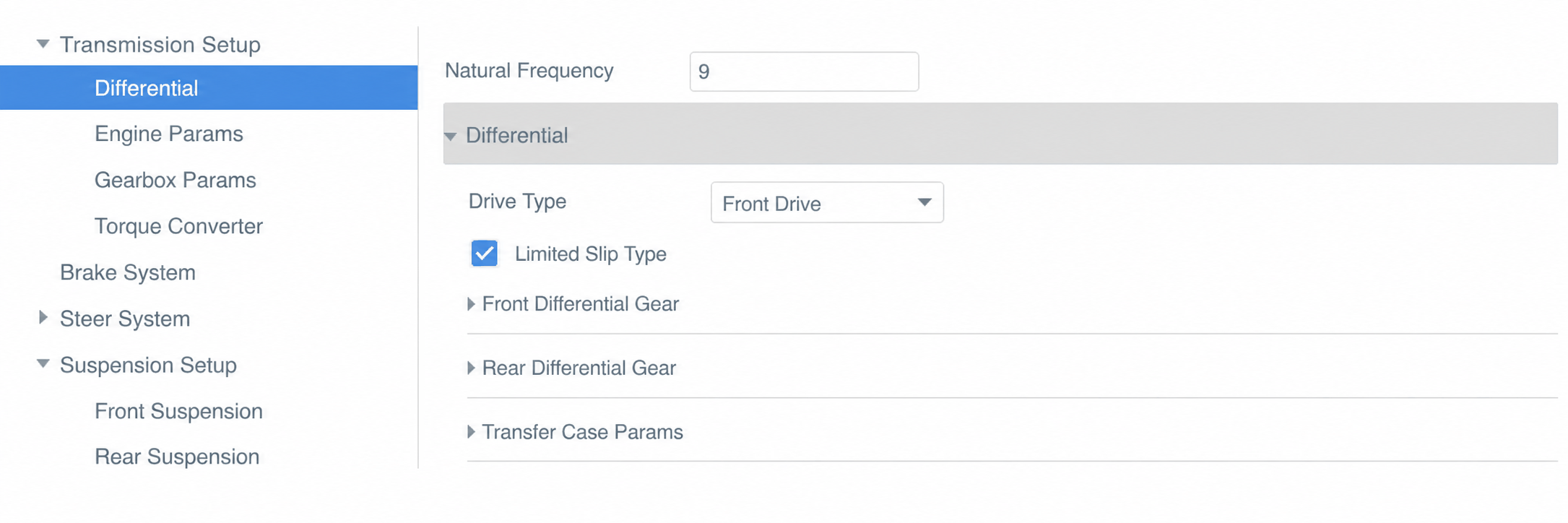Image resolution: width=1568 pixels, height=523 pixels.
Task: Open the Drive Type dropdown
Action: 827,203
